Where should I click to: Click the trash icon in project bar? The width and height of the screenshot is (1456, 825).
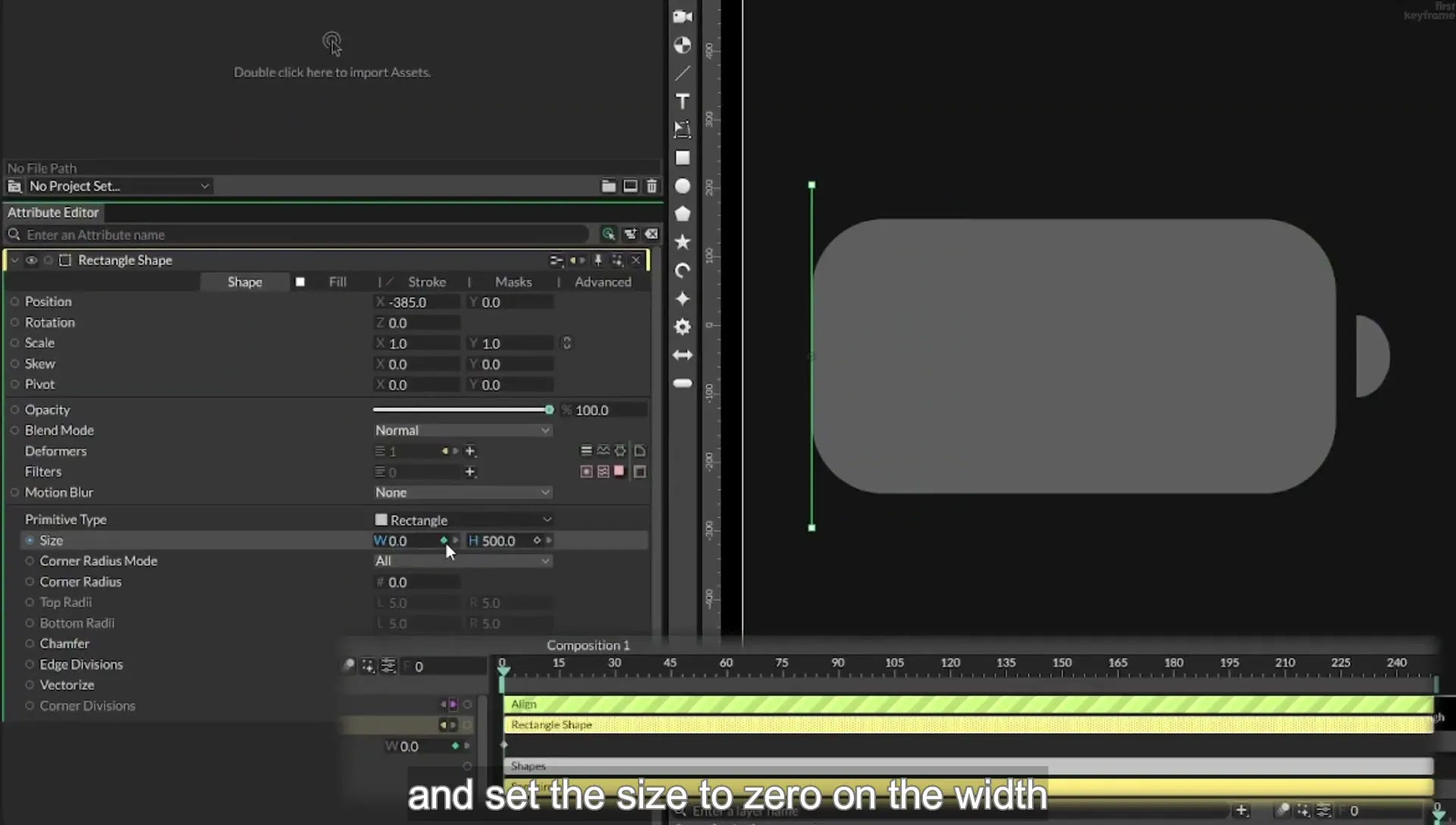[x=651, y=186]
